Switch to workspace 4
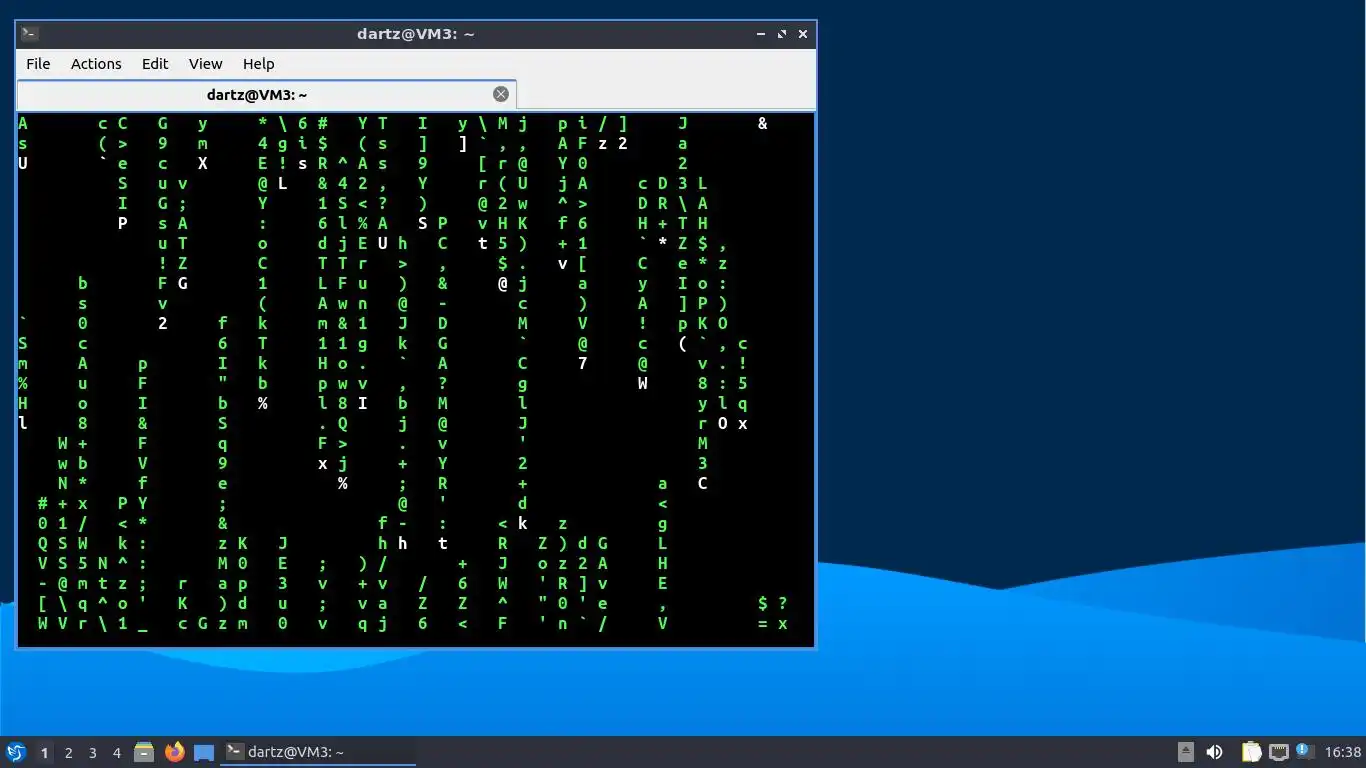1366x768 pixels. coord(116,752)
